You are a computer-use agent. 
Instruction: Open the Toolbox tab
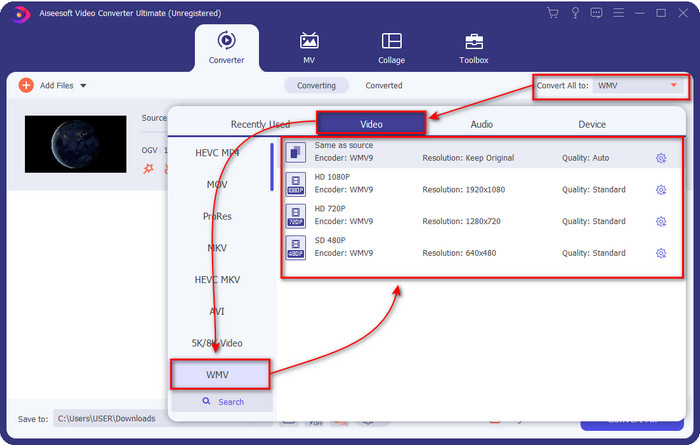pos(474,48)
